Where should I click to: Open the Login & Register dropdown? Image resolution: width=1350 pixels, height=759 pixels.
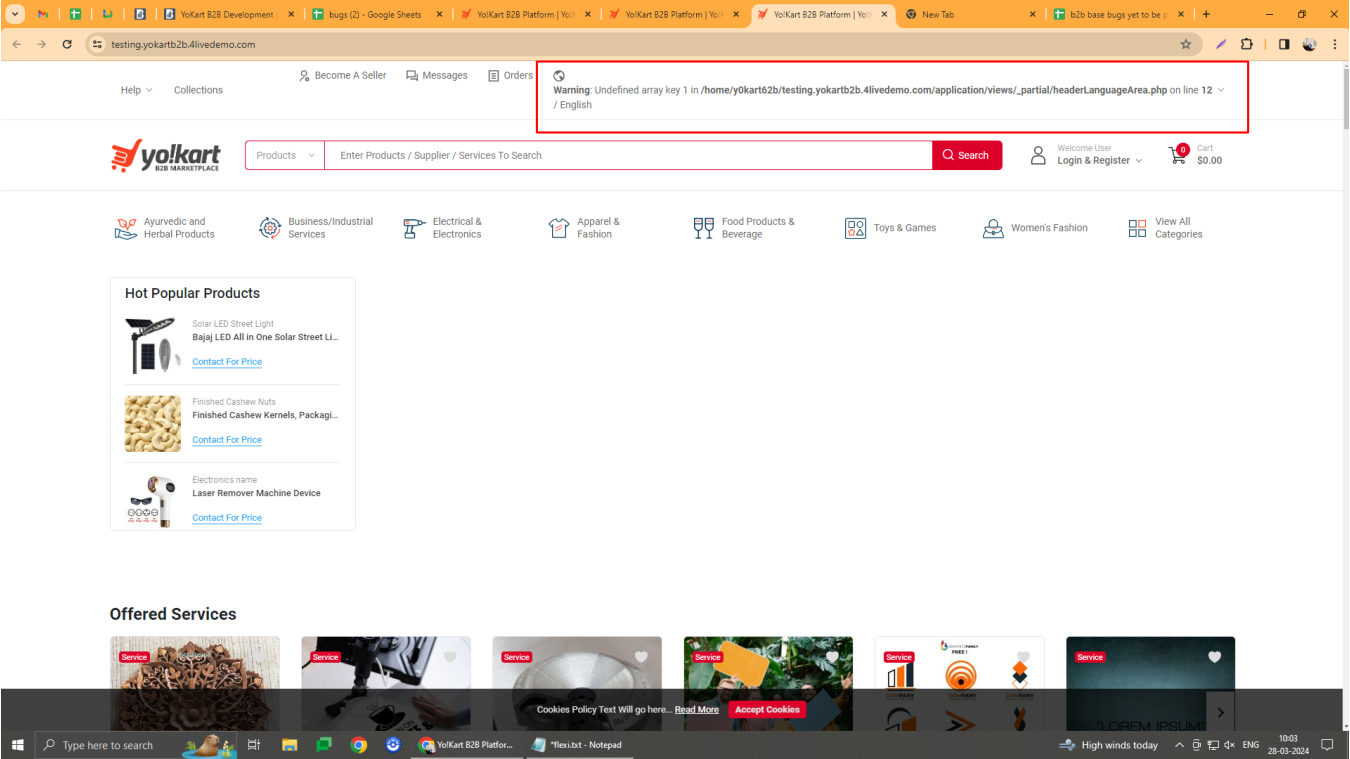[1093, 160]
